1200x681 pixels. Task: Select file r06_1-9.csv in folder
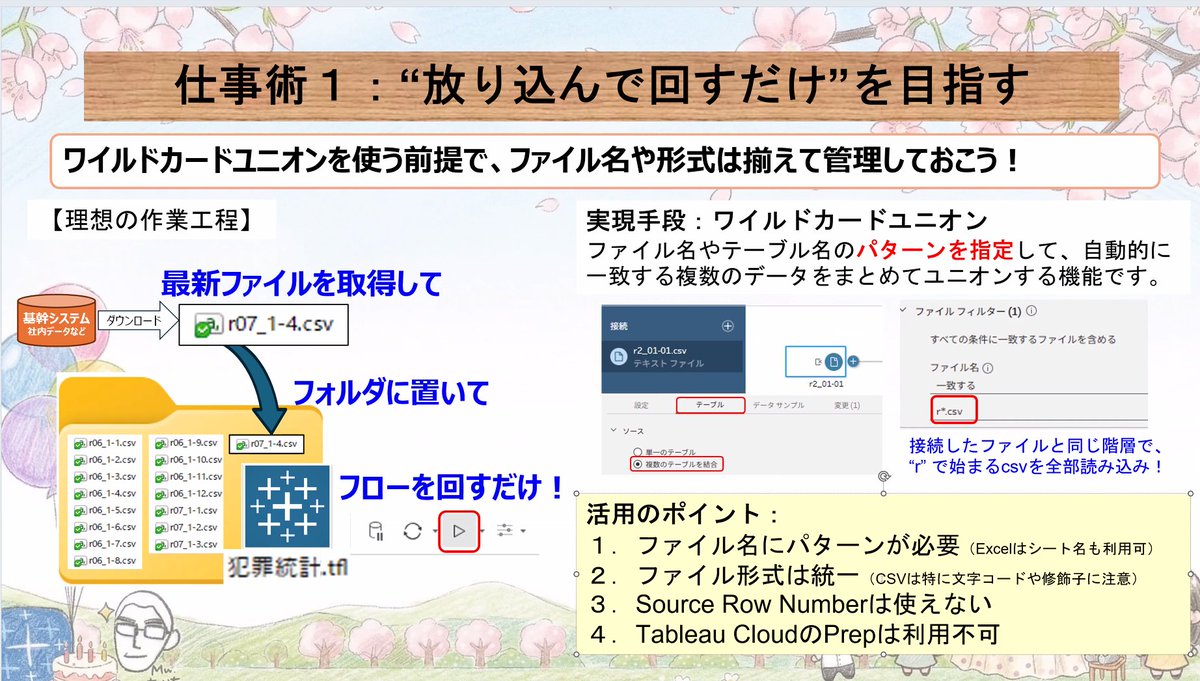tap(184, 443)
